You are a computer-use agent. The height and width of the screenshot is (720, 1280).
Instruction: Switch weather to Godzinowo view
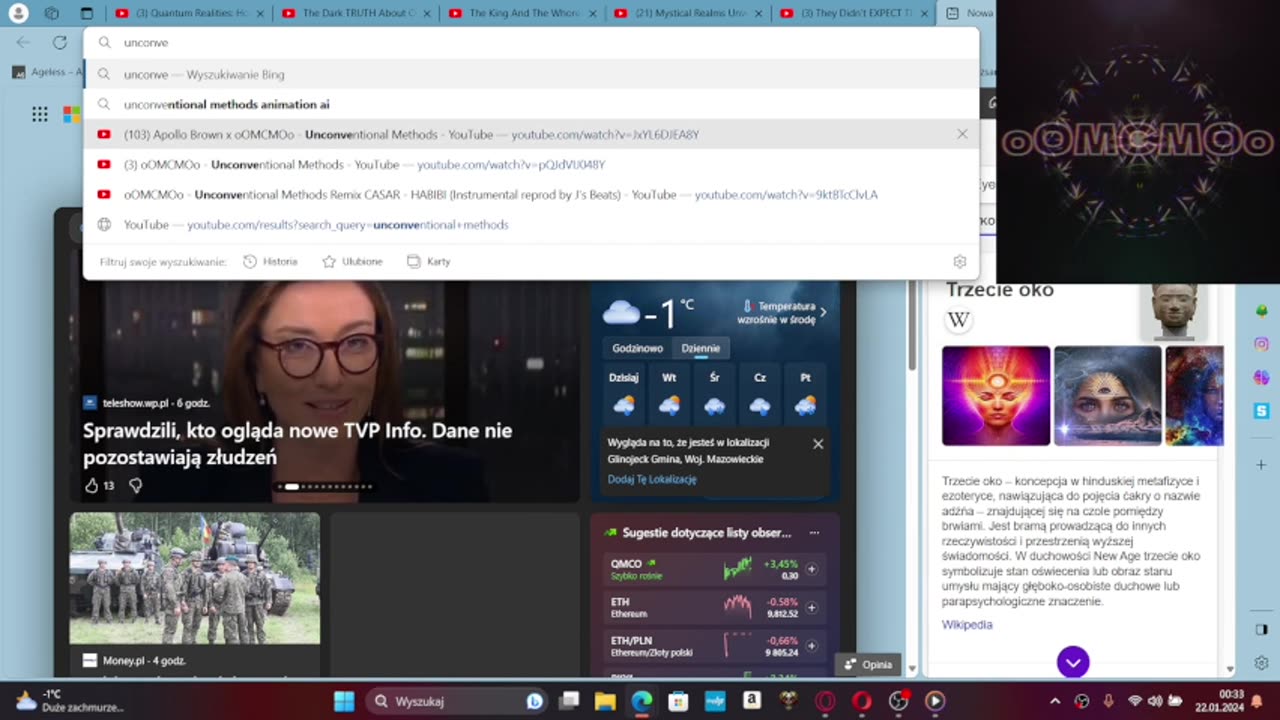click(x=637, y=348)
